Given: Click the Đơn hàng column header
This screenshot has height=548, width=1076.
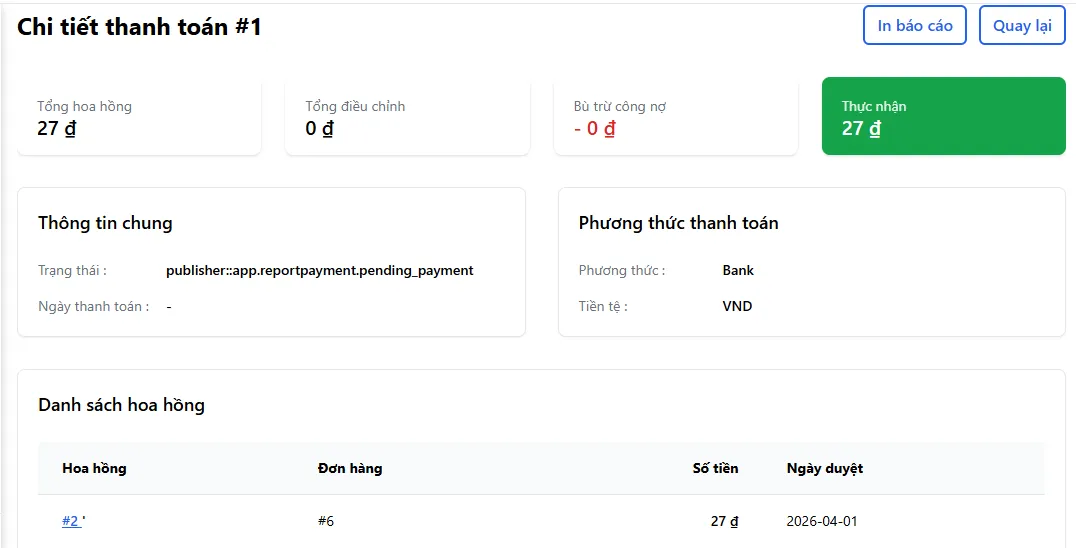Looking at the screenshot, I should [x=350, y=468].
